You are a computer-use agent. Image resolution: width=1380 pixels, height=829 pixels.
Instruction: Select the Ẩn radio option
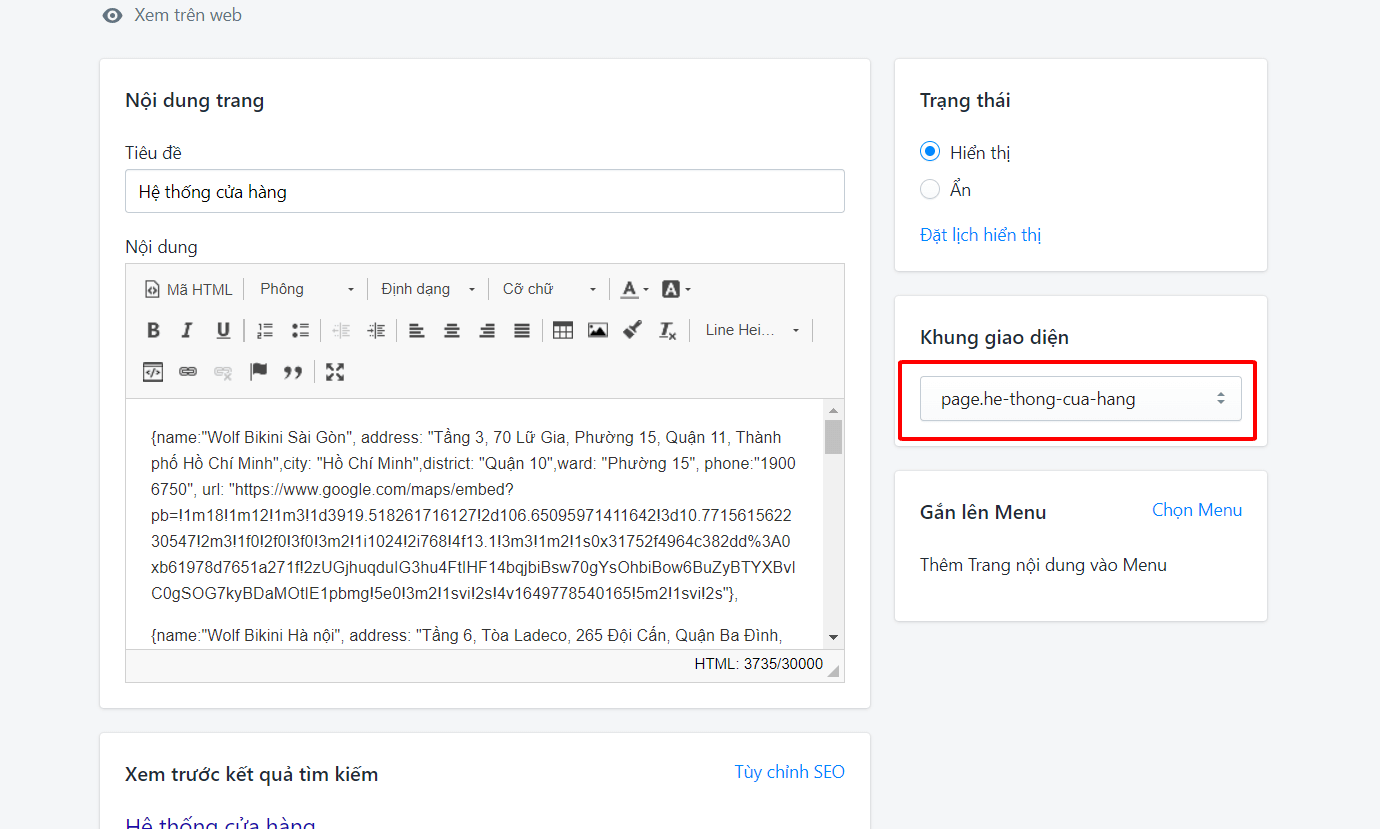(x=930, y=189)
